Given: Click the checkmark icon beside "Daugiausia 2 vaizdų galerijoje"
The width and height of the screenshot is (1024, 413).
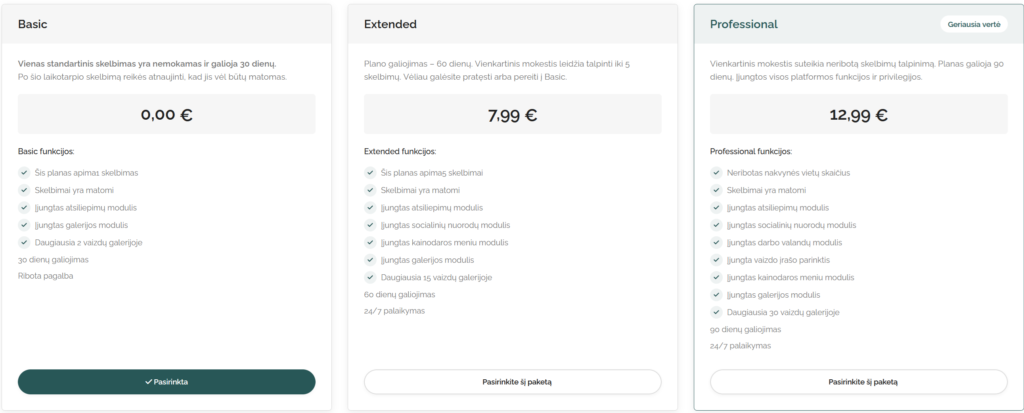Looking at the screenshot, I should 24,242.
